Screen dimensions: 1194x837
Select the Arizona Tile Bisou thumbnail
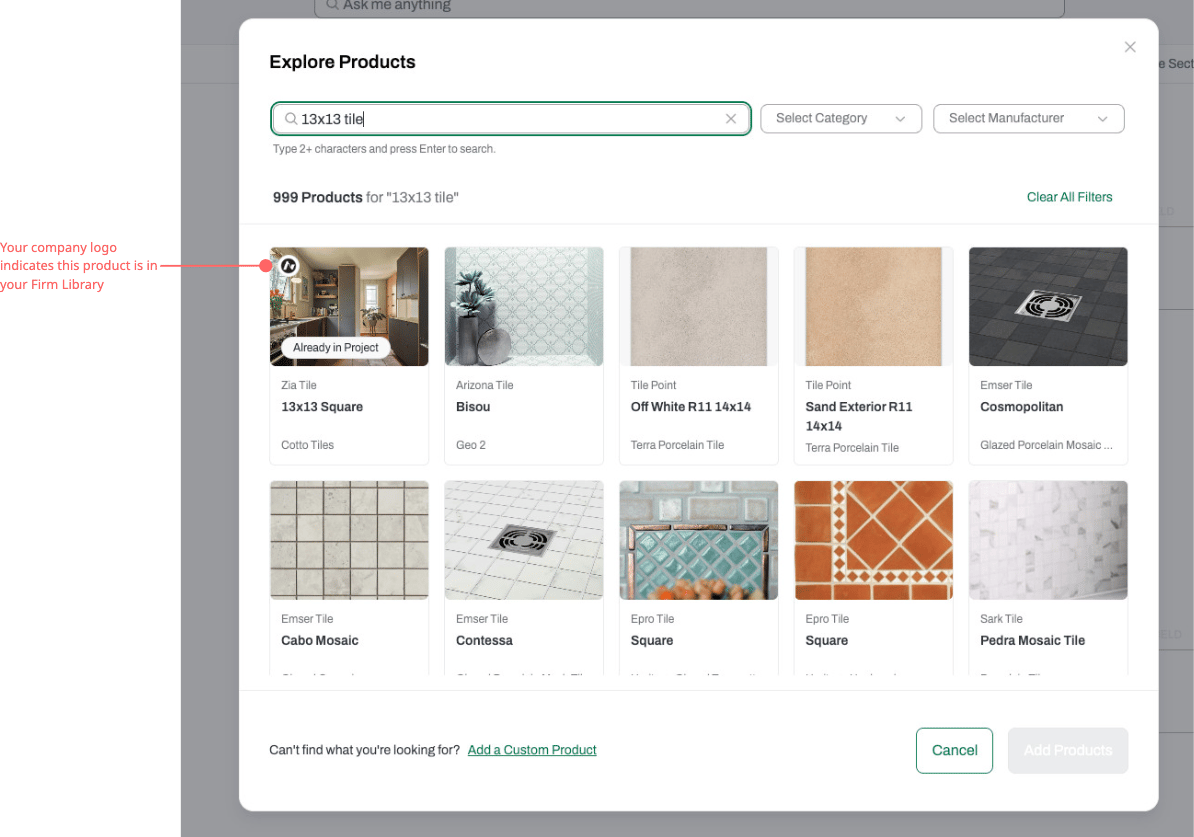pyautogui.click(x=524, y=306)
